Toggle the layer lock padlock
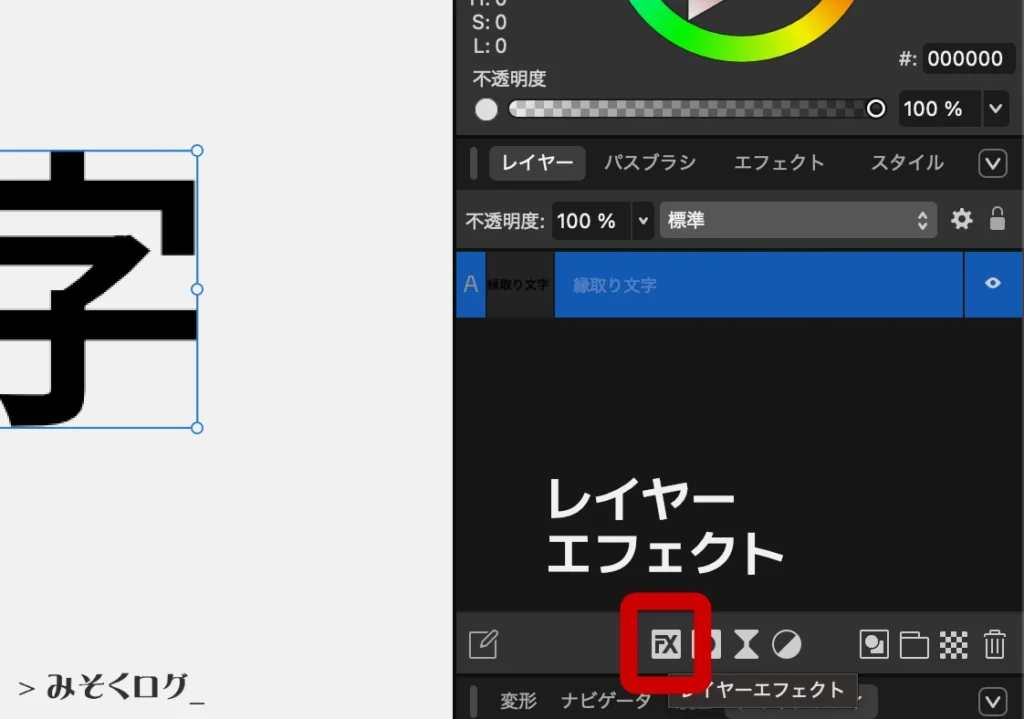Screen dimensions: 1024x719 tap(997, 220)
